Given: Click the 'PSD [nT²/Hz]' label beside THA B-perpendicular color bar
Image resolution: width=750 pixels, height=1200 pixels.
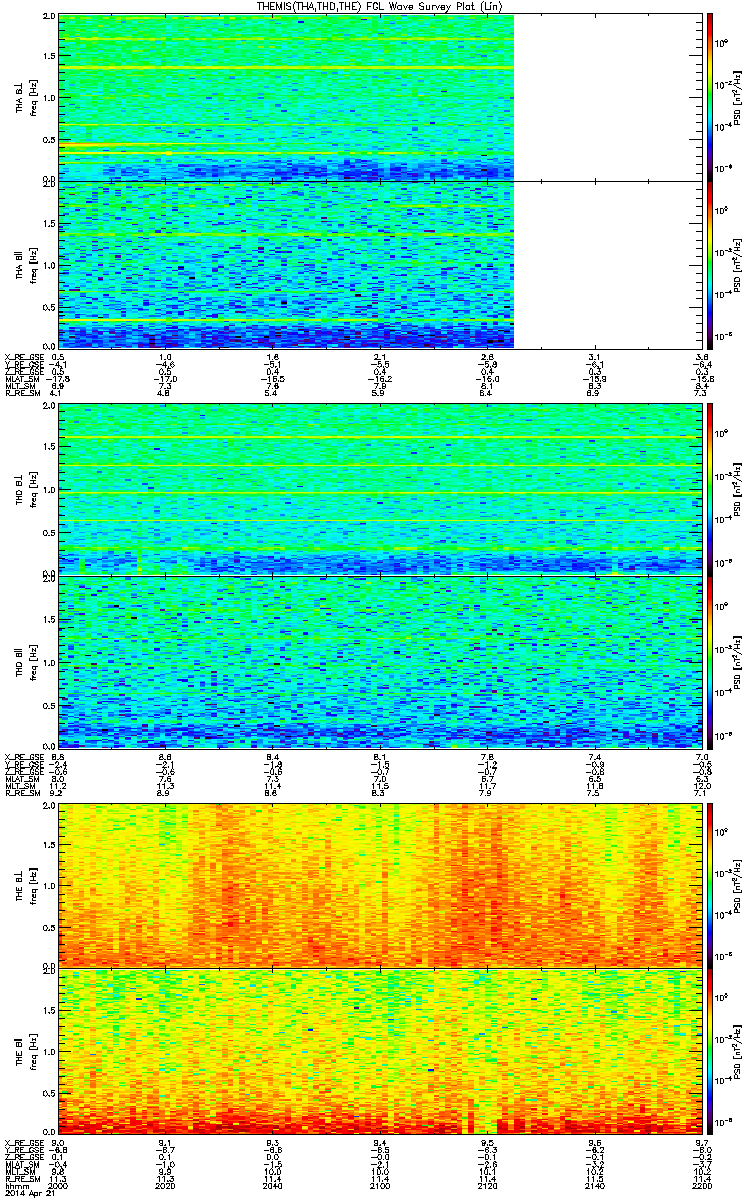Looking at the screenshot, I should pos(737,97).
